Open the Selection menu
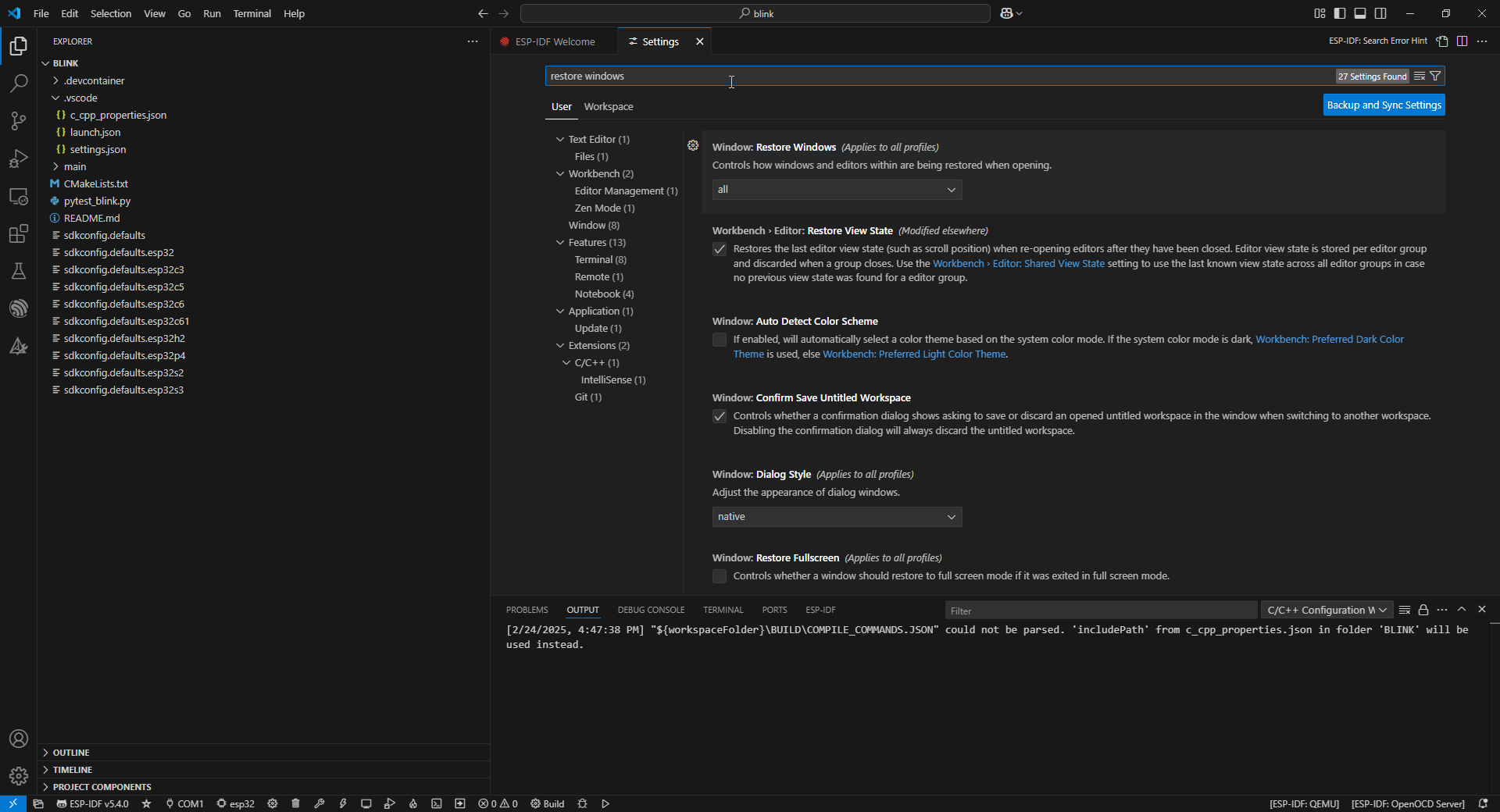This screenshot has height=812, width=1500. (111, 13)
